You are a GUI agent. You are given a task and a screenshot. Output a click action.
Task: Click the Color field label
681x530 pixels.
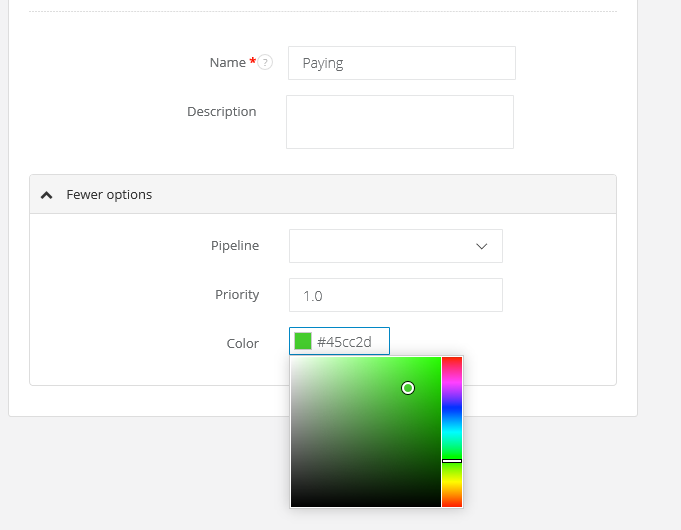(242, 343)
